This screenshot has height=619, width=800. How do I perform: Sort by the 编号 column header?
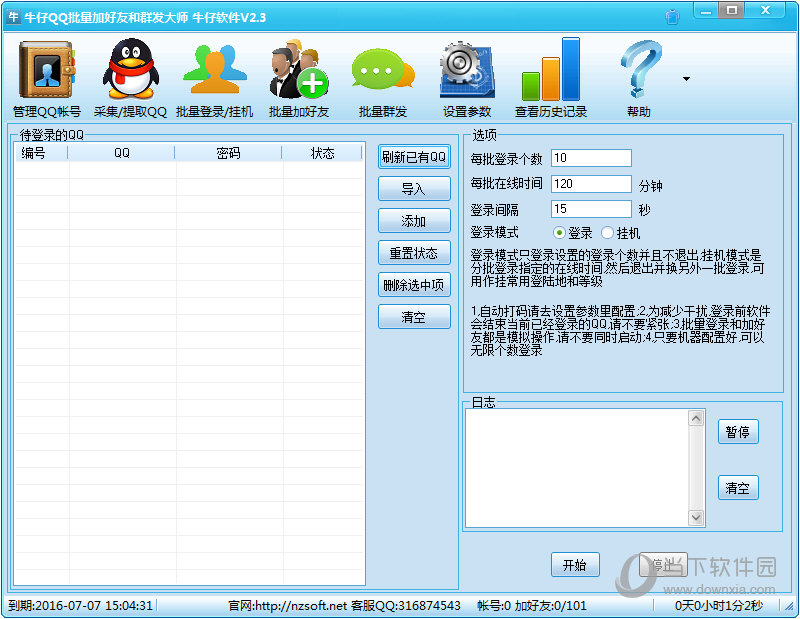pos(42,153)
